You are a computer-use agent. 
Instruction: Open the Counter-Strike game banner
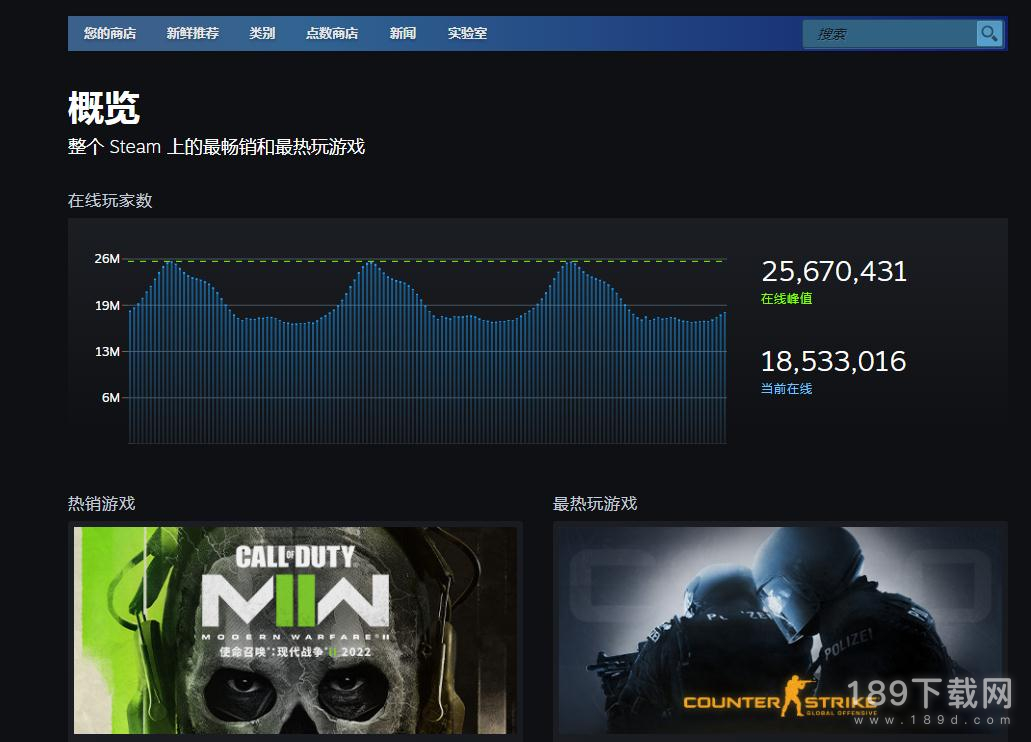[780, 630]
